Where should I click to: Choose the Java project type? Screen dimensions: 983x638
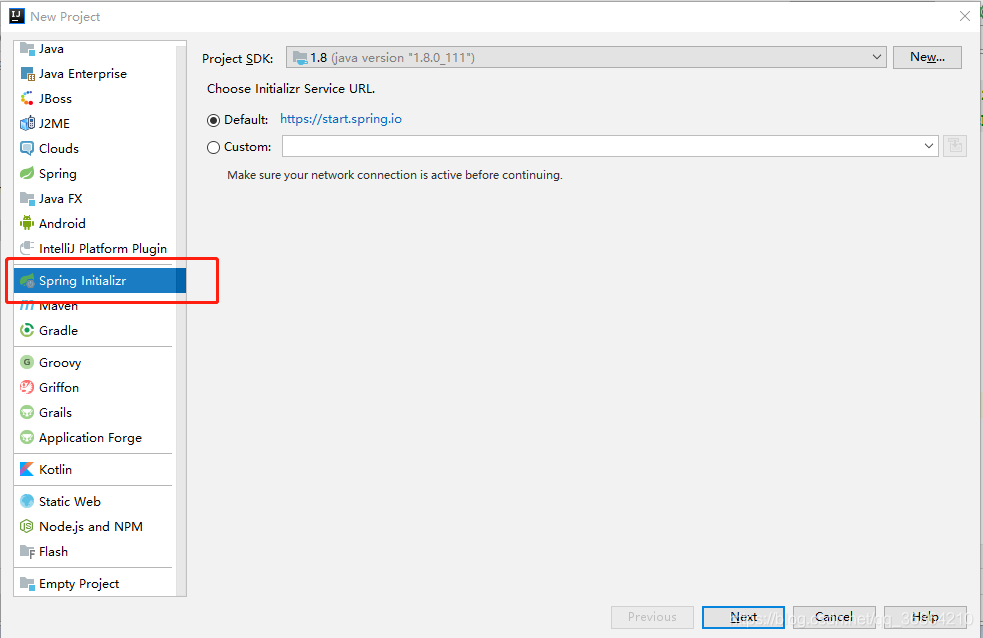pyautogui.click(x=95, y=48)
